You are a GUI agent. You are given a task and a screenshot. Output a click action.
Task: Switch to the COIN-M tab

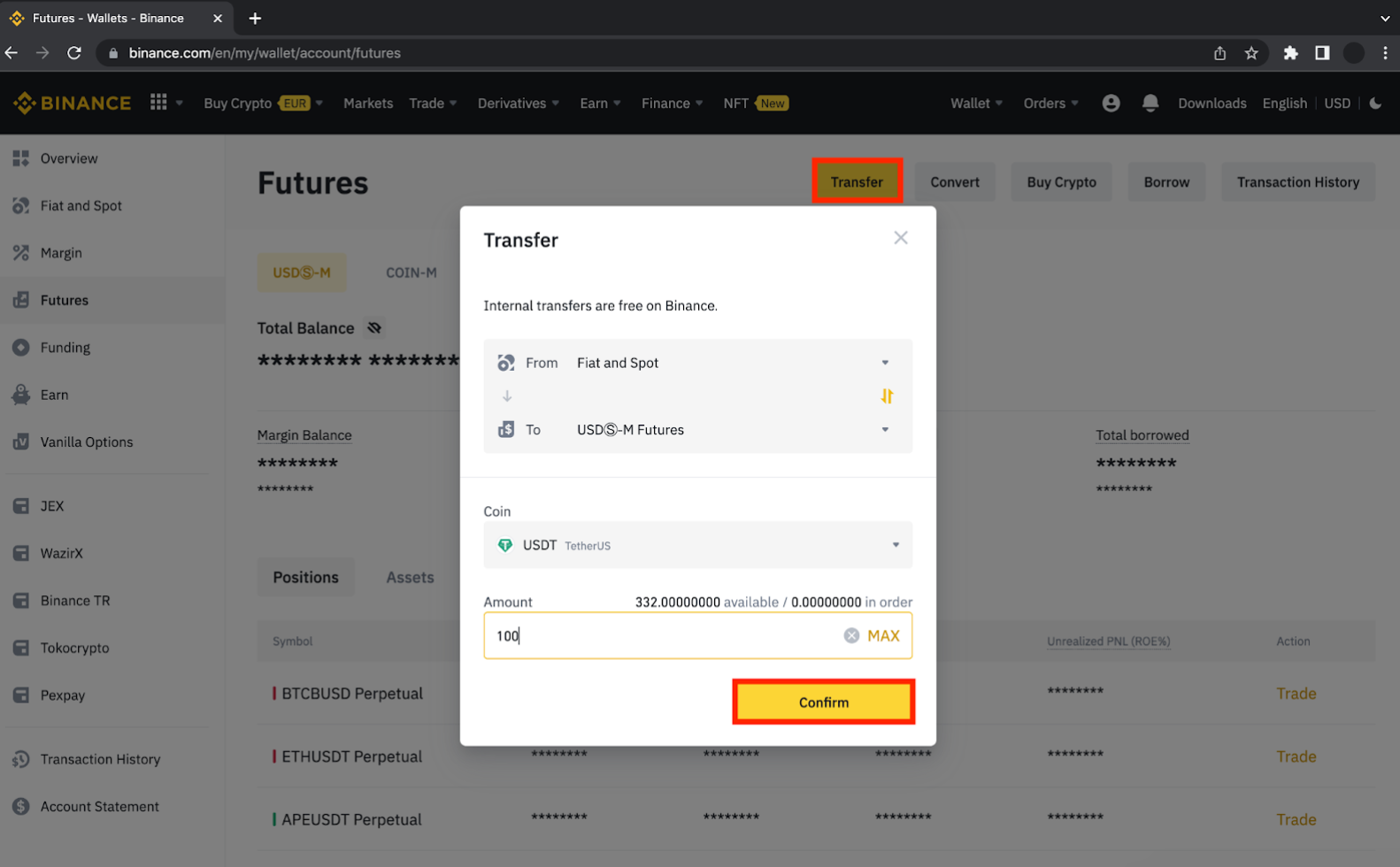pyautogui.click(x=412, y=272)
